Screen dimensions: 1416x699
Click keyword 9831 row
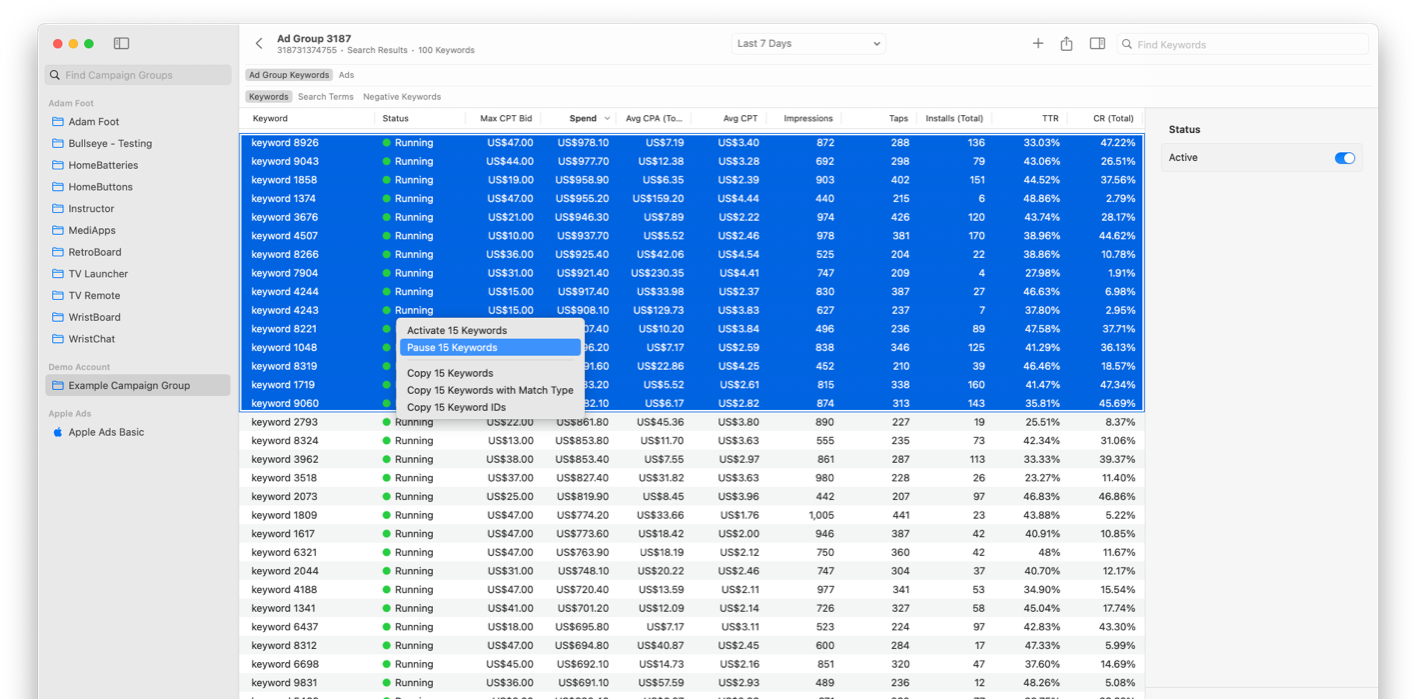pos(692,684)
